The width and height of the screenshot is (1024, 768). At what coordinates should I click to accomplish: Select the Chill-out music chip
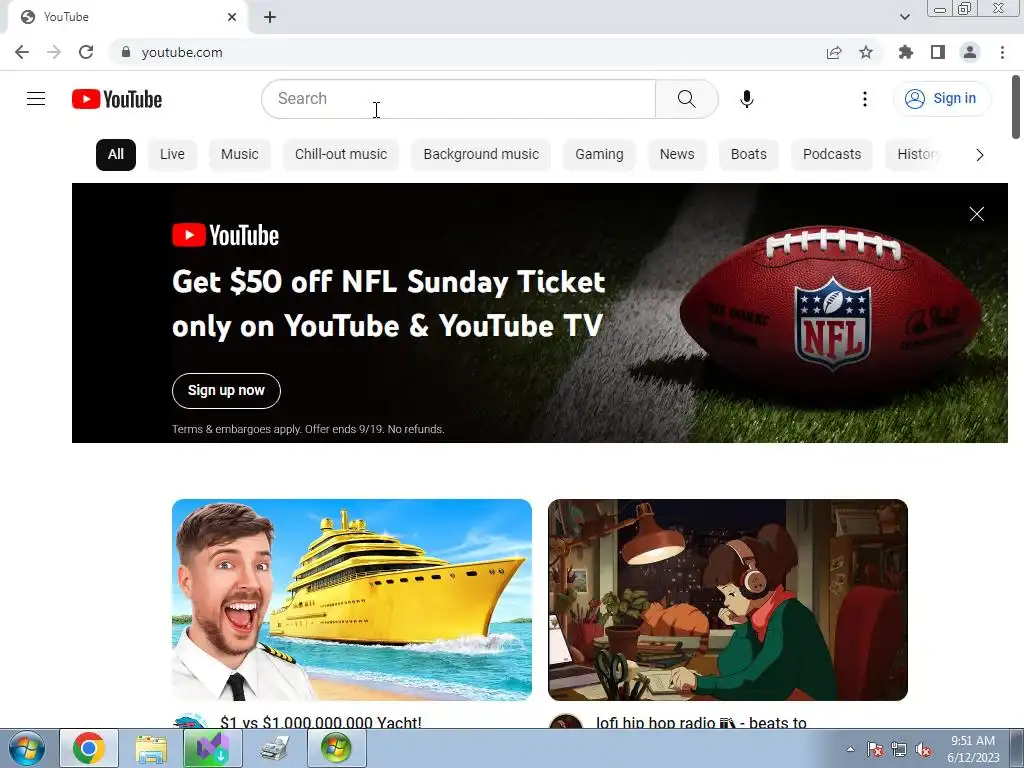click(x=341, y=155)
